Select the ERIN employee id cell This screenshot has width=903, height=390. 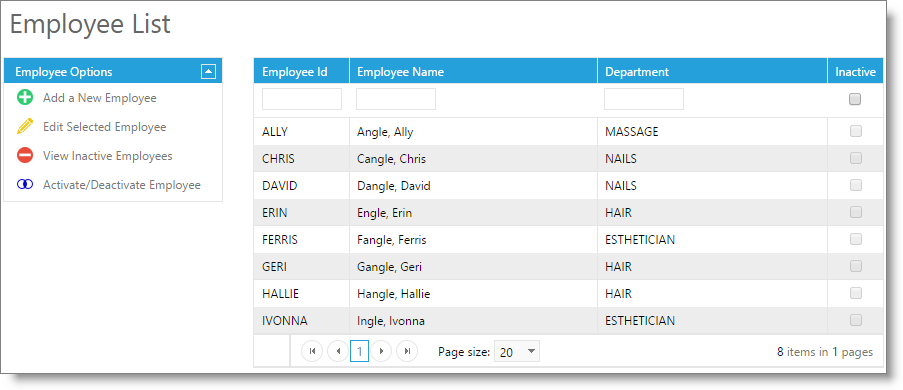(x=301, y=213)
